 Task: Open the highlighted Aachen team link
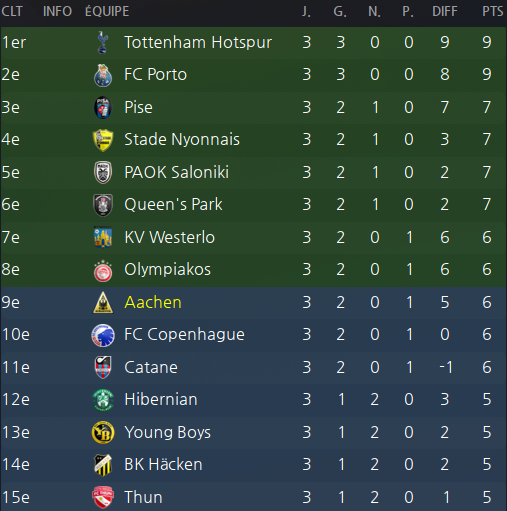(153, 302)
